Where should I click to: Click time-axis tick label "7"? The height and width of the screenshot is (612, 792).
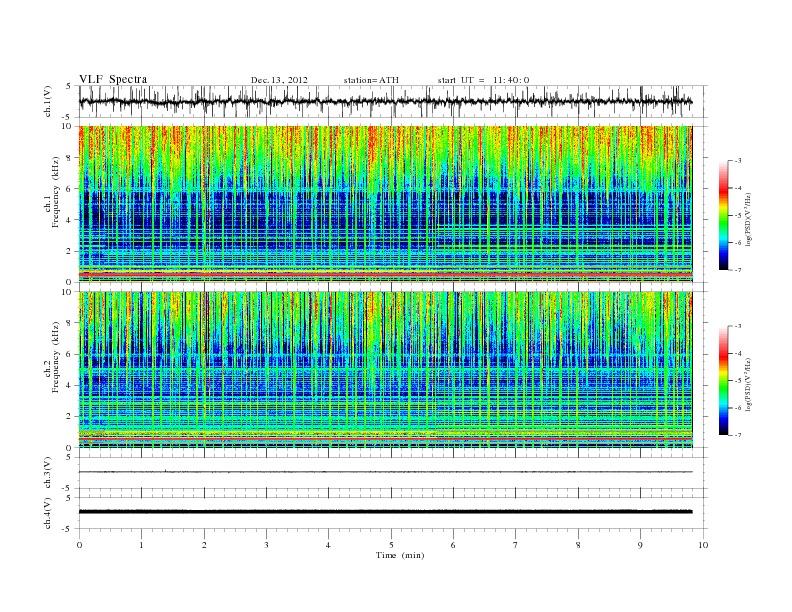pos(516,545)
